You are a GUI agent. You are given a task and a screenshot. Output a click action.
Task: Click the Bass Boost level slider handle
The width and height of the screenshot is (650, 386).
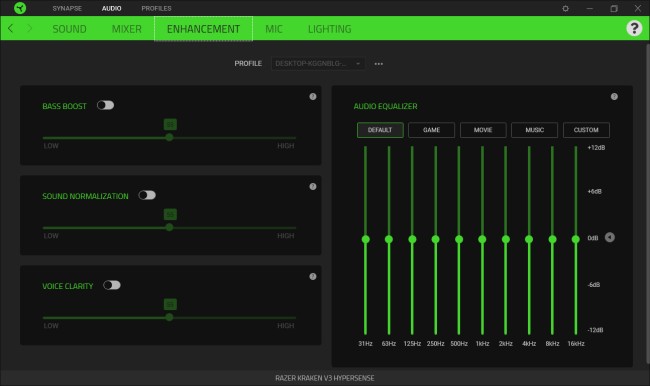click(169, 137)
